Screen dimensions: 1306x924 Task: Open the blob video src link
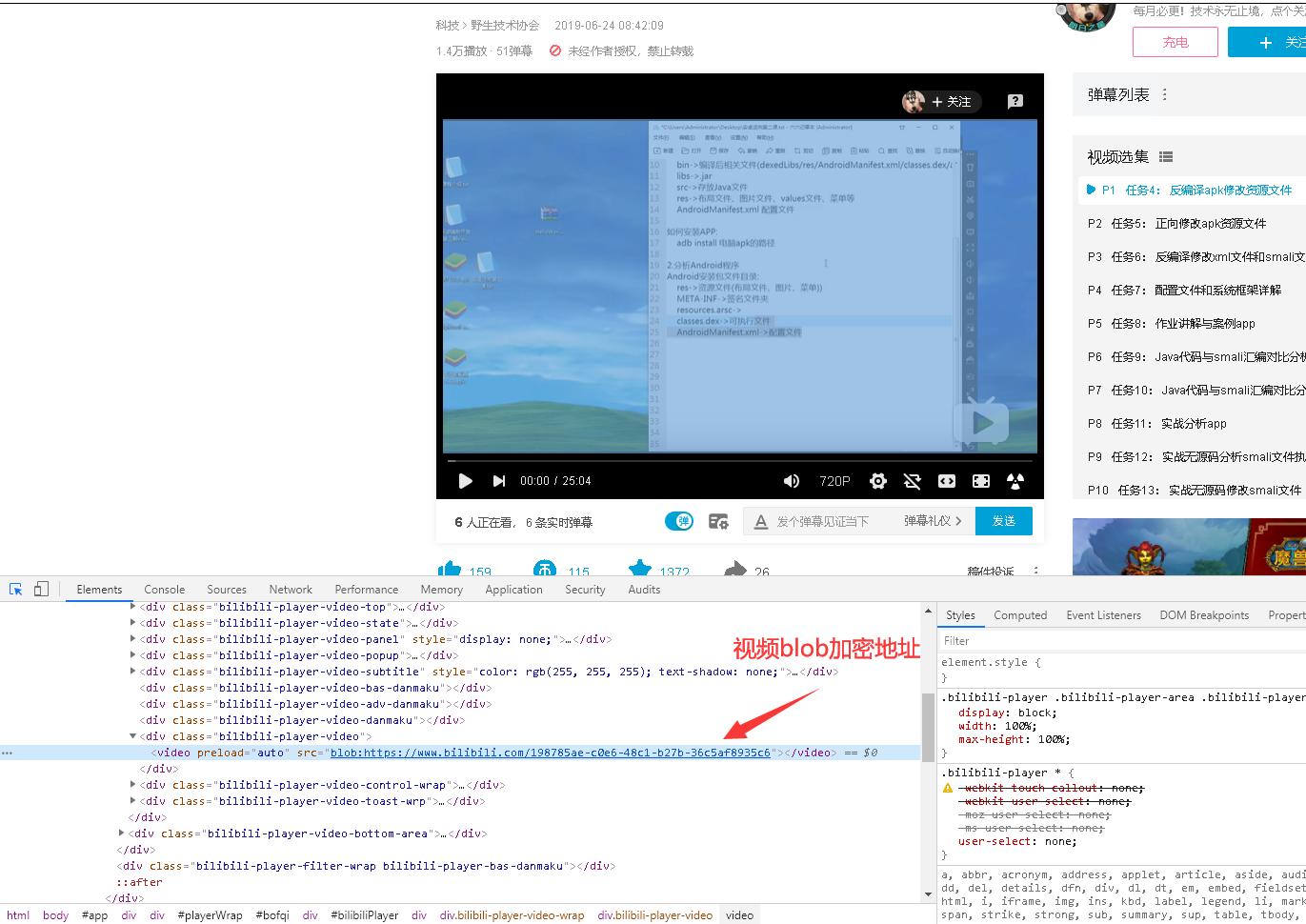pyautogui.click(x=550, y=753)
